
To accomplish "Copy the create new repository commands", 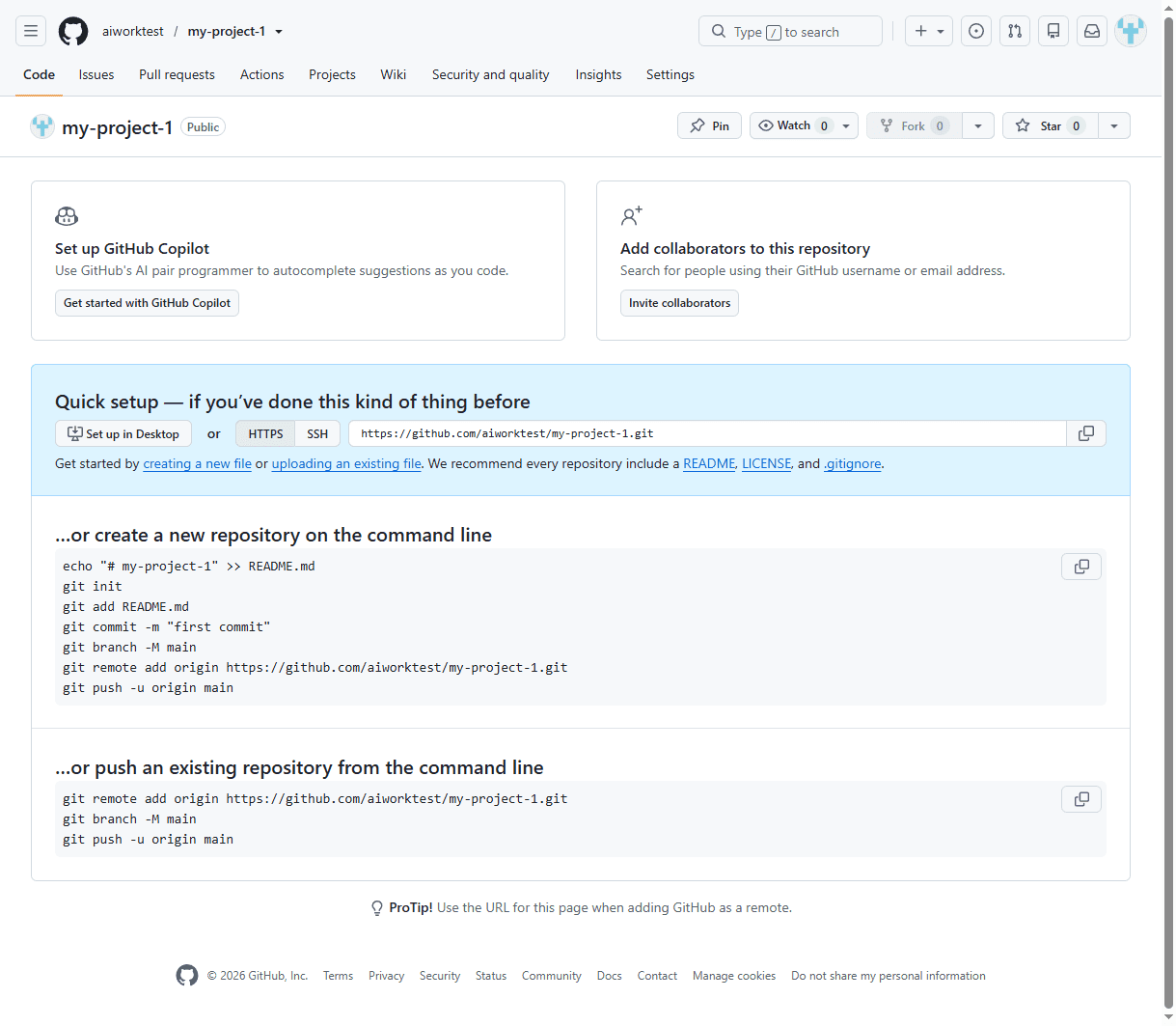I will 1081,567.
